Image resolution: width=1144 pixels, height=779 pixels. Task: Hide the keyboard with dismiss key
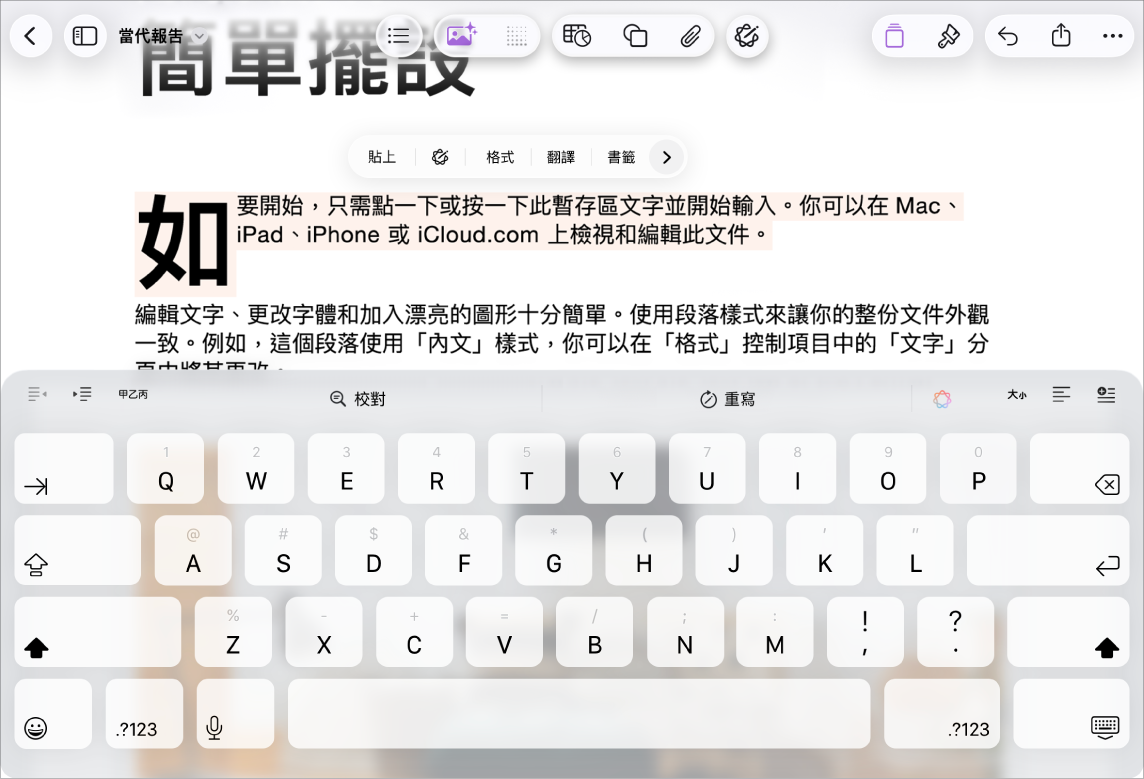[x=1072, y=714]
